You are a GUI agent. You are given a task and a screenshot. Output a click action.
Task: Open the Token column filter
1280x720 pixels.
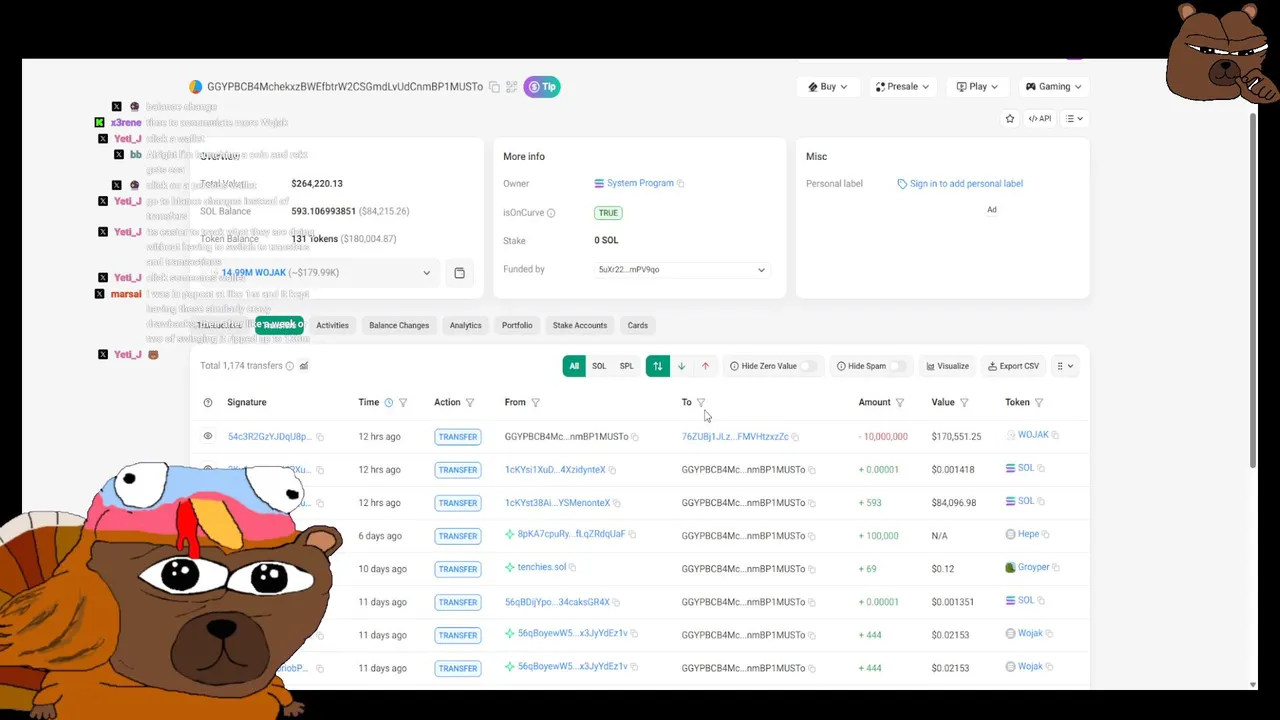point(1039,403)
